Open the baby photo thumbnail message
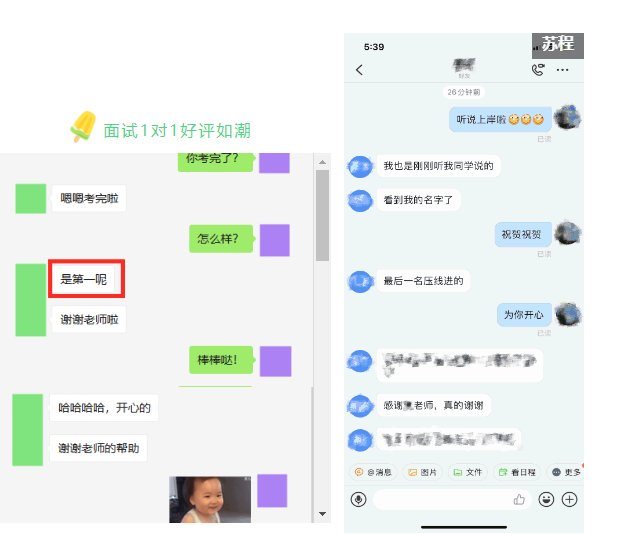 pos(210,499)
